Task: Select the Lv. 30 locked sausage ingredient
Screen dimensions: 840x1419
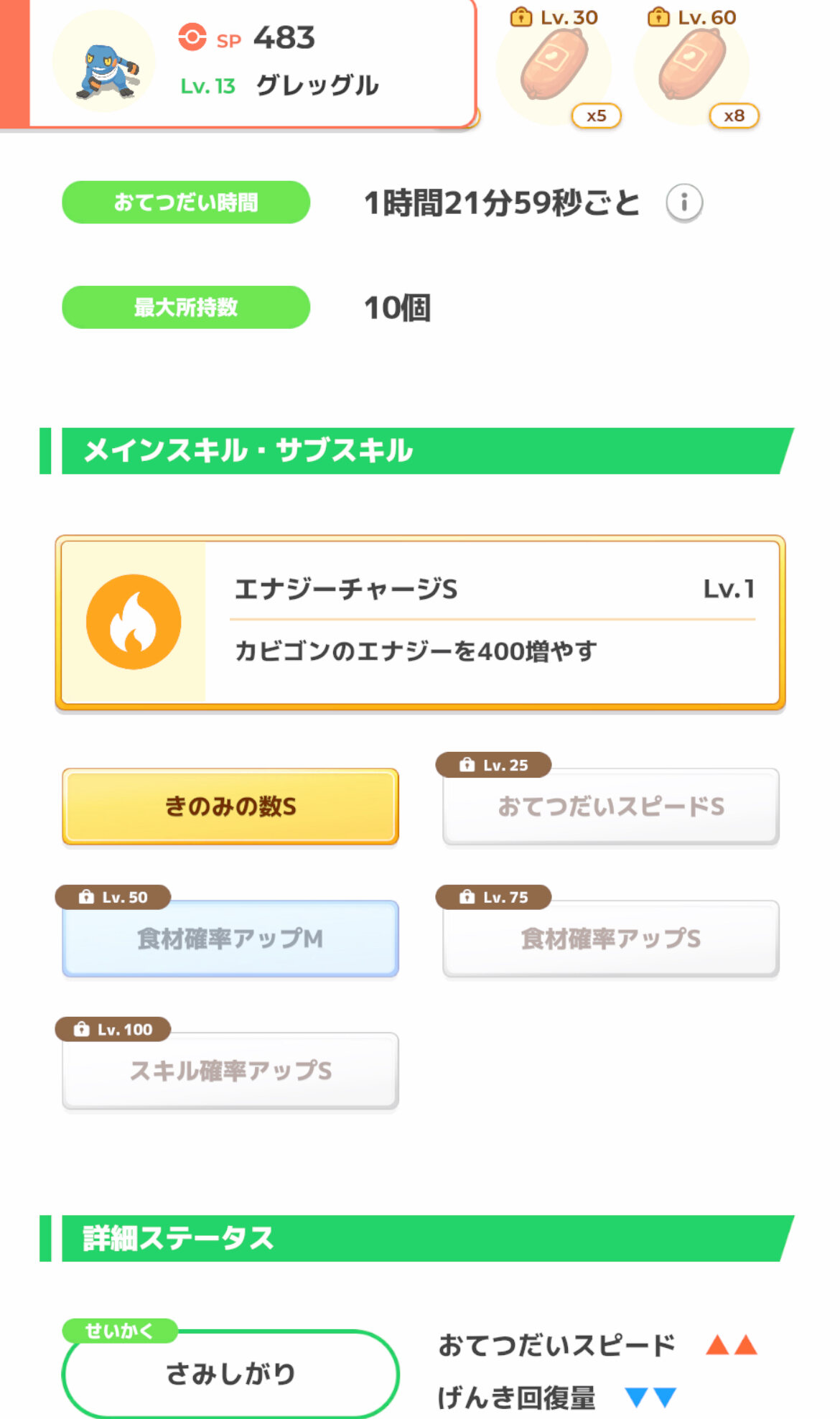Action: [x=555, y=66]
